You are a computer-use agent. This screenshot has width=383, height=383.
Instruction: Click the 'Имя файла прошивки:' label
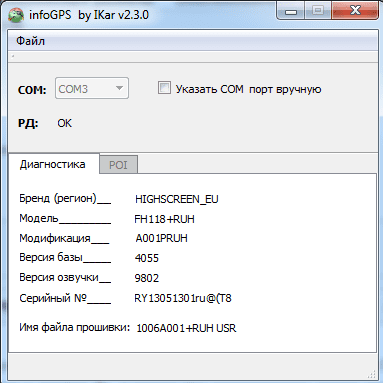[x=74, y=327]
